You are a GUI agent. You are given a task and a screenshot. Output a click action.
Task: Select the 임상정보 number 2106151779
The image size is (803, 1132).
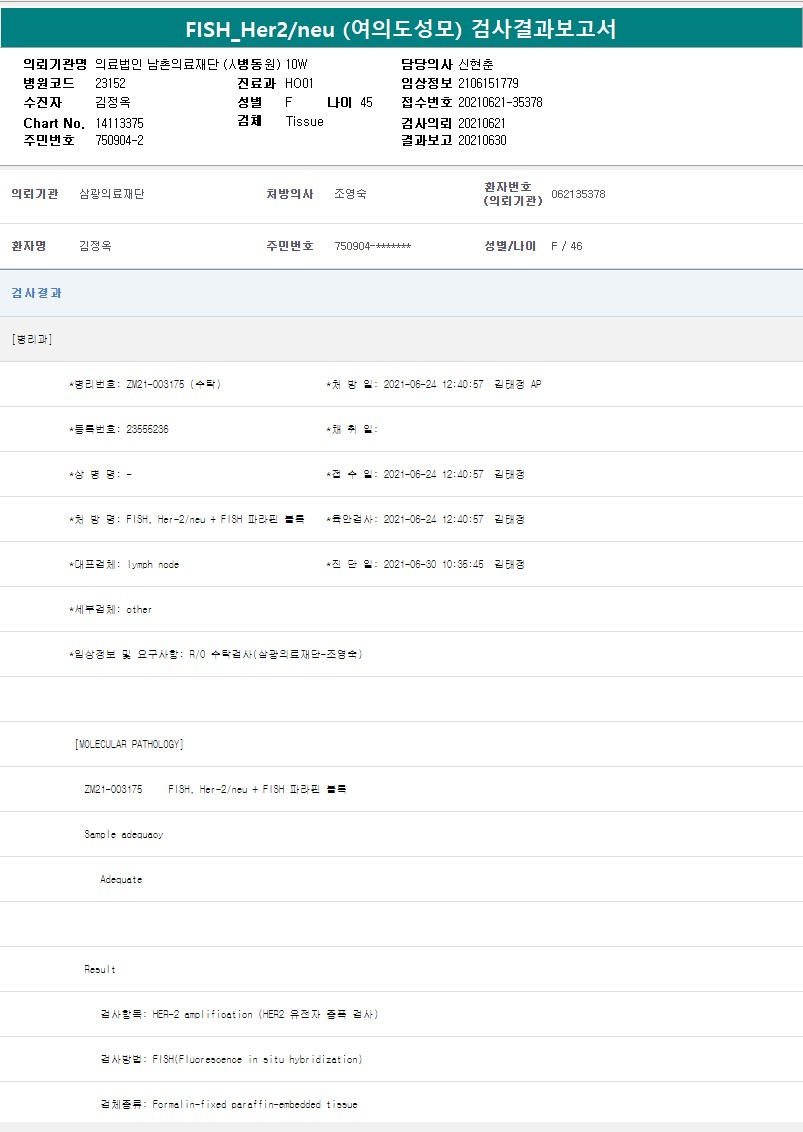pos(488,83)
